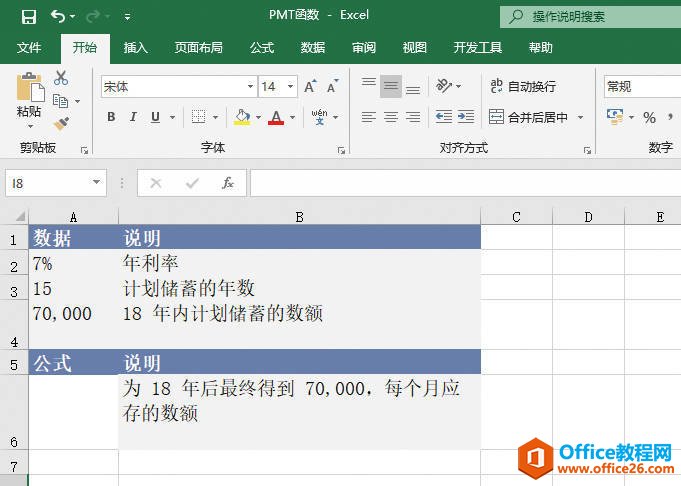This screenshot has width=681, height=486.
Task: Open the 合并后居中 dropdown arrow
Action: coord(580,117)
